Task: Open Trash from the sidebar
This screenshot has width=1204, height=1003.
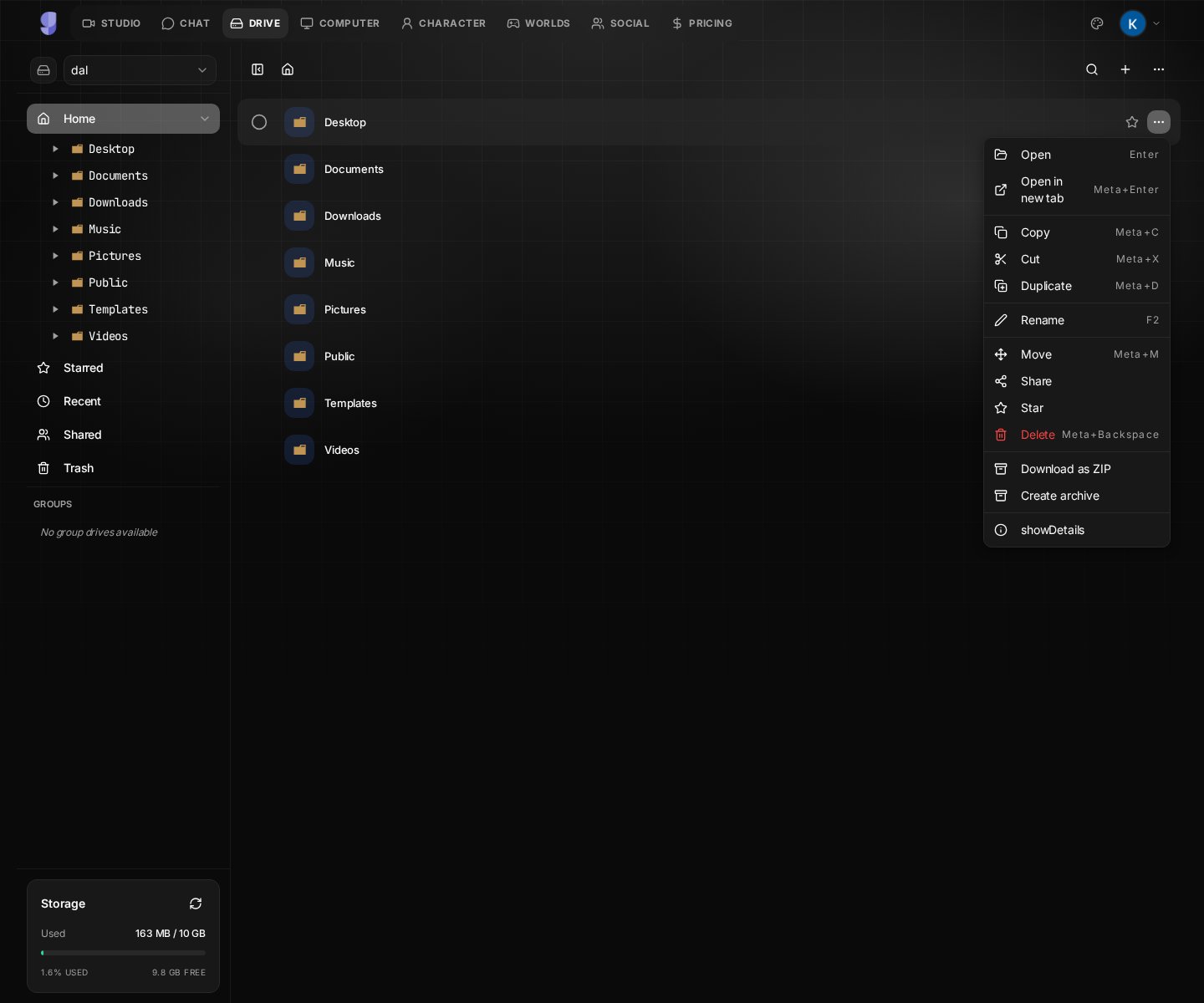Action: point(78,468)
